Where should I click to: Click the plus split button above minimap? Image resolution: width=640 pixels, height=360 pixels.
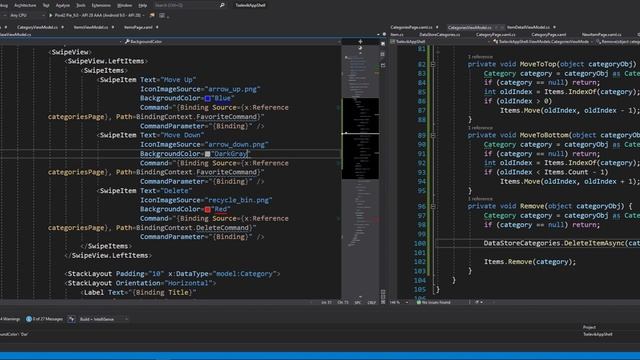point(360,42)
